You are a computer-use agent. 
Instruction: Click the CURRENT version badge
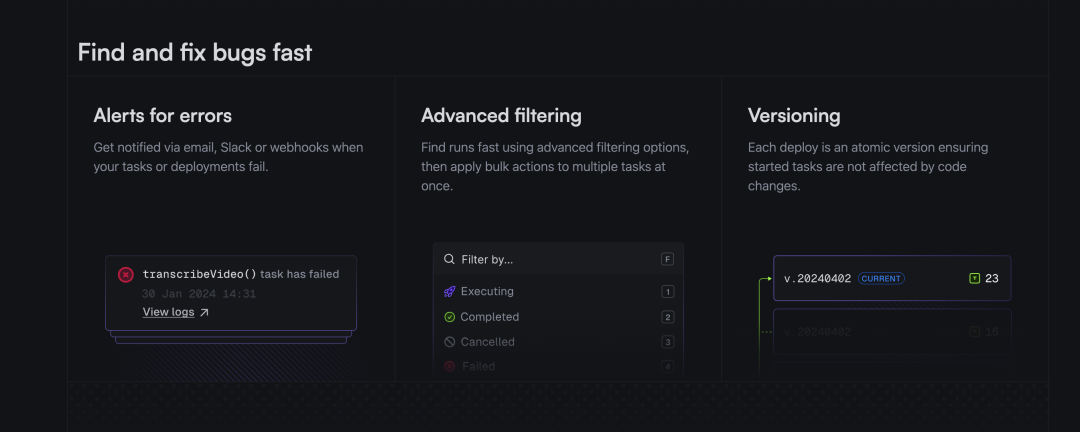point(881,278)
